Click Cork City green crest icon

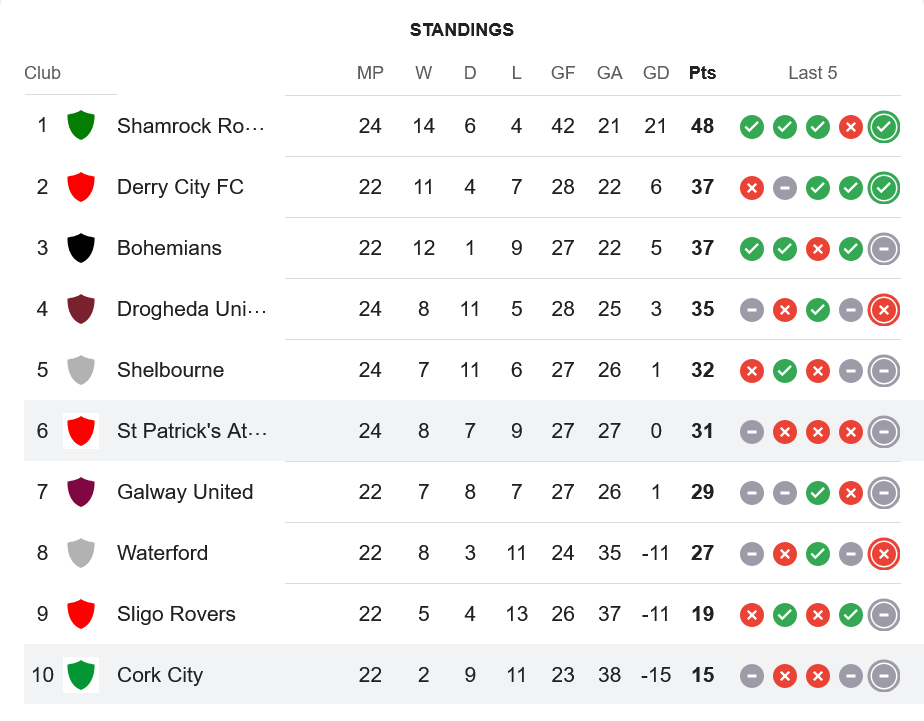(x=80, y=675)
